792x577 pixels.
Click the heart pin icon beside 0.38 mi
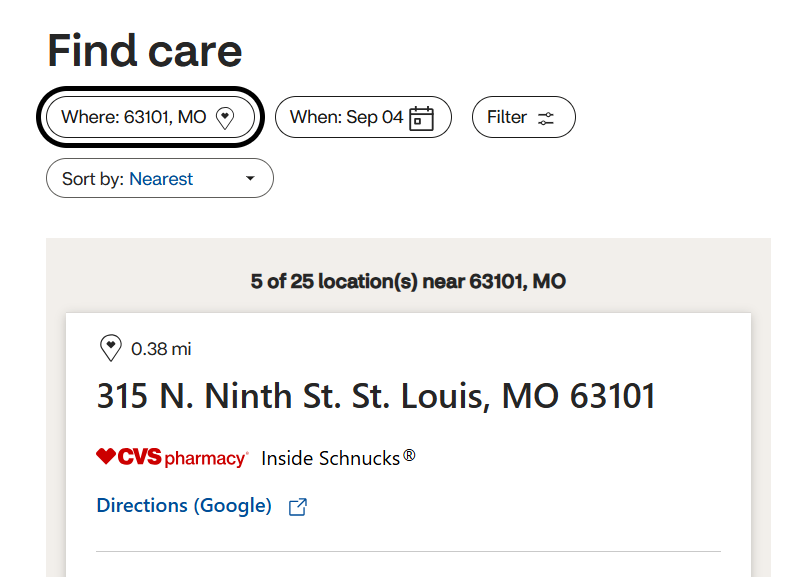[x=111, y=348]
